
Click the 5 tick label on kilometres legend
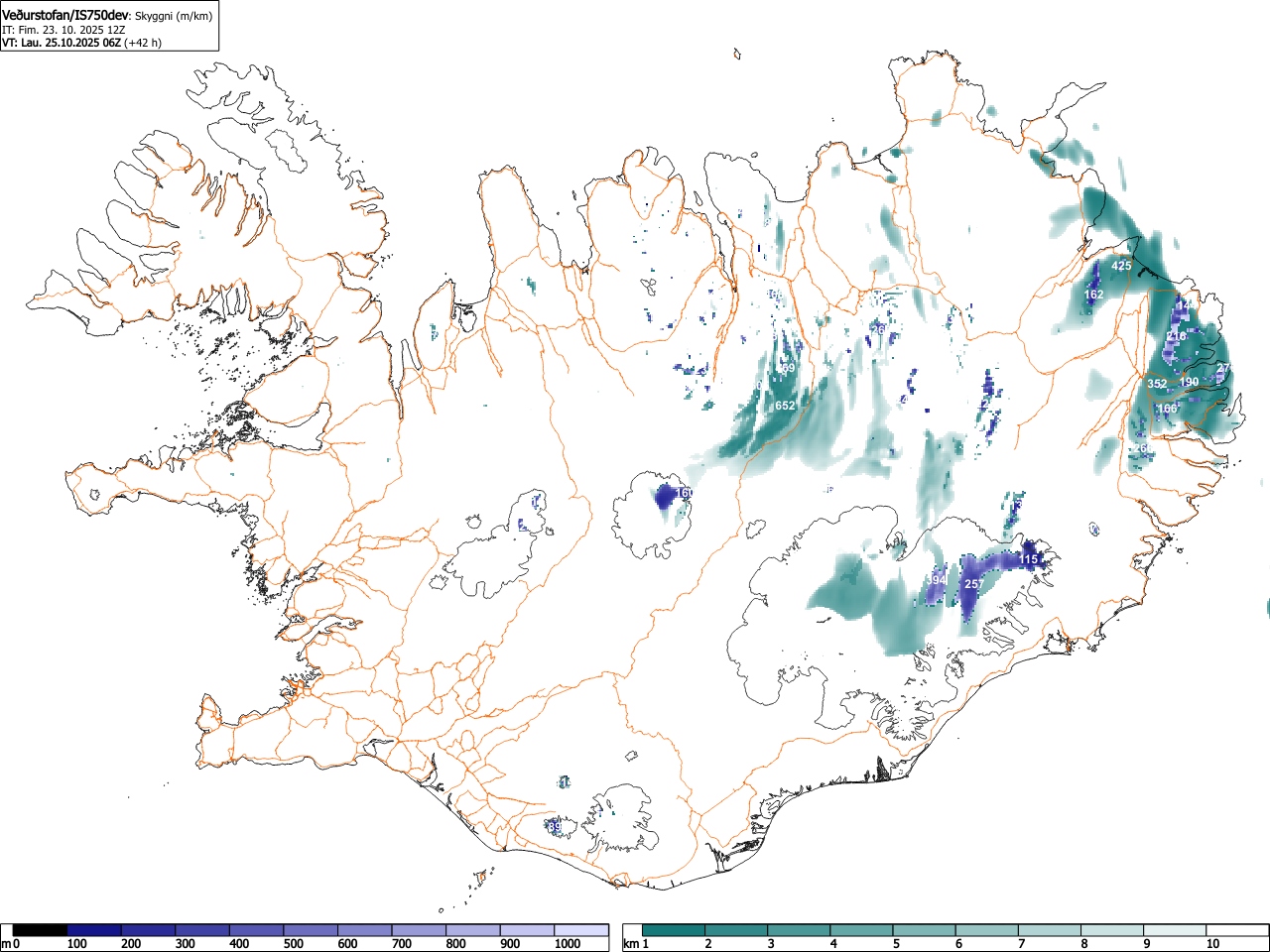895,944
